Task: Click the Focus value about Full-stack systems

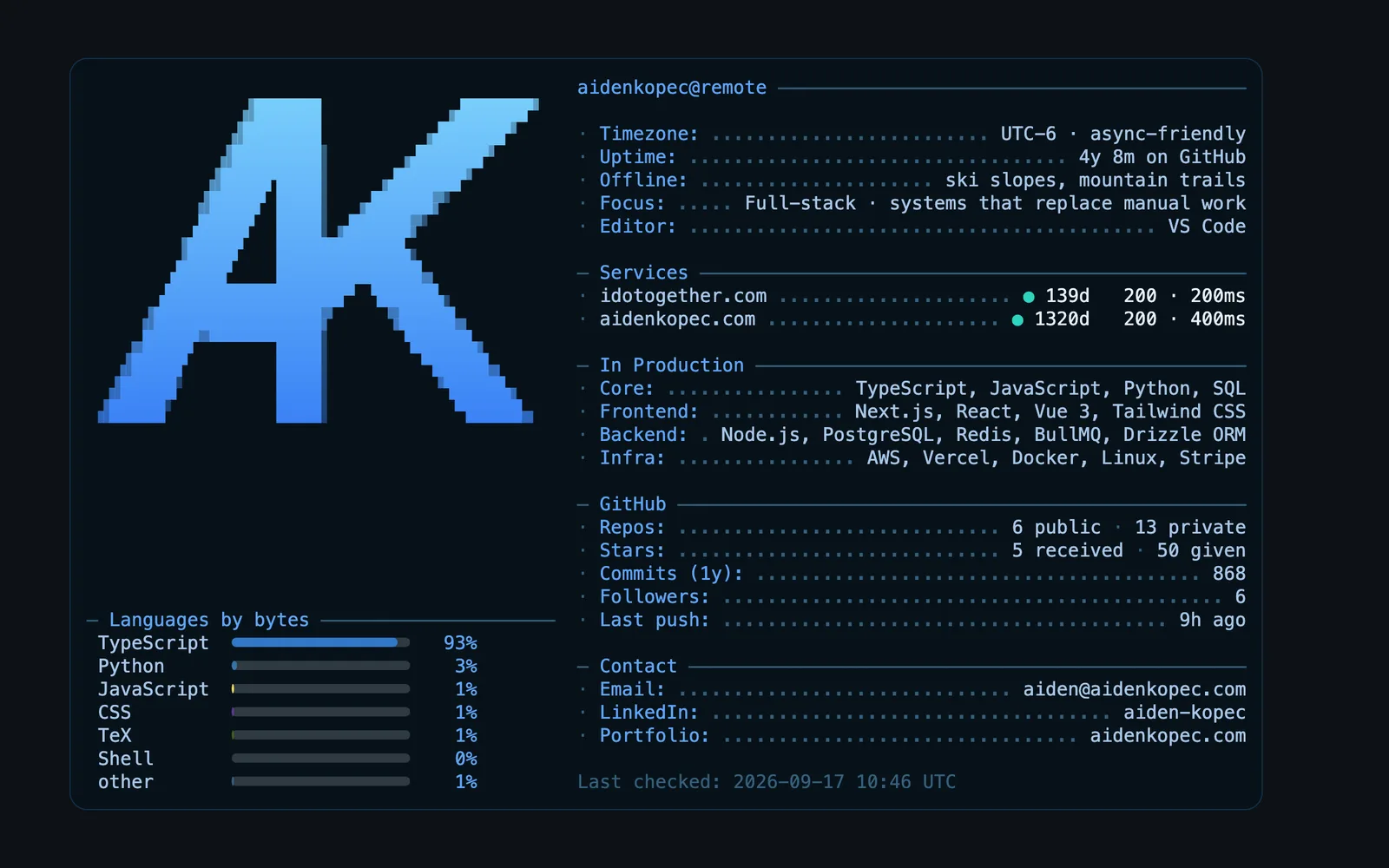Action: (x=995, y=203)
